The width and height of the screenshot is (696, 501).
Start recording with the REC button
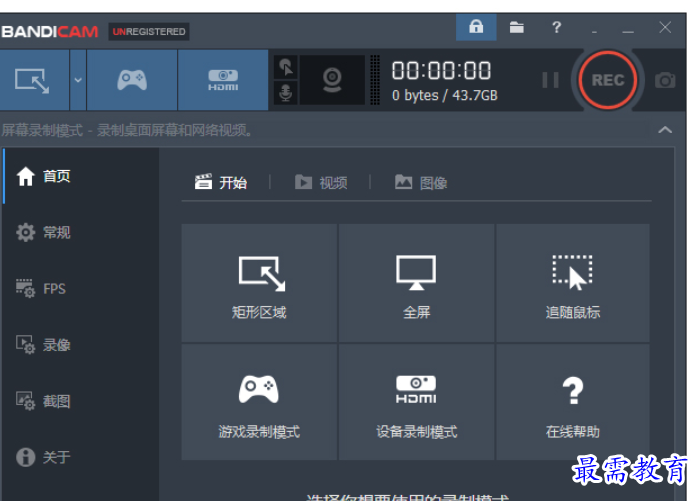608,80
